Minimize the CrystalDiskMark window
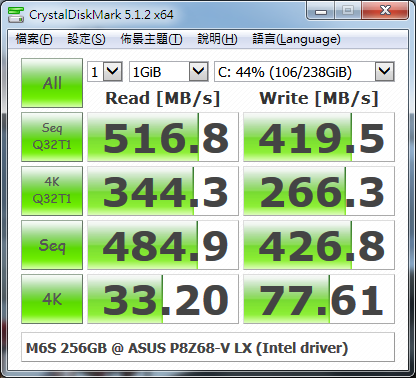416x378 pixels. click(320, 11)
